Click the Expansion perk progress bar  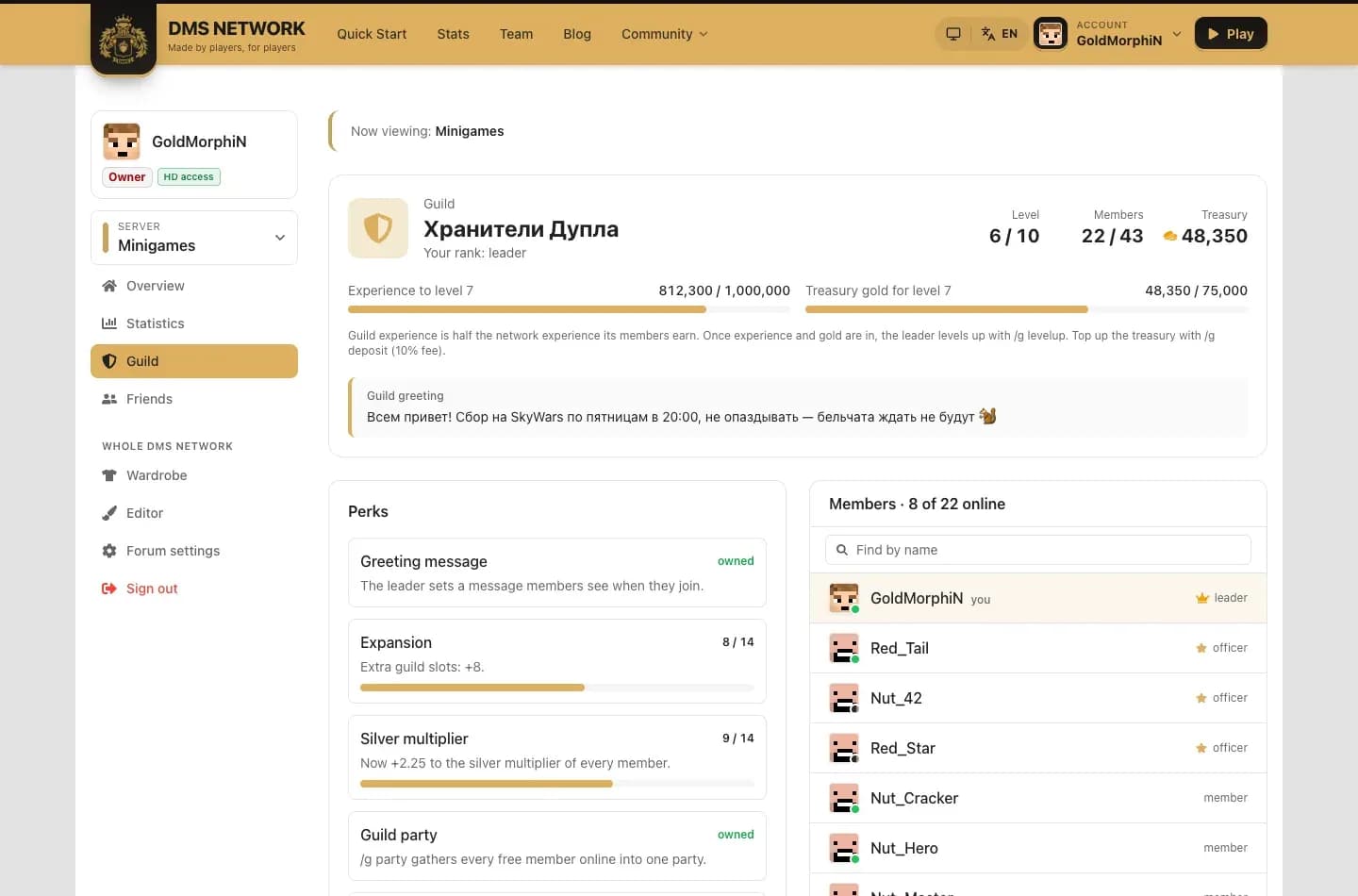[557, 688]
